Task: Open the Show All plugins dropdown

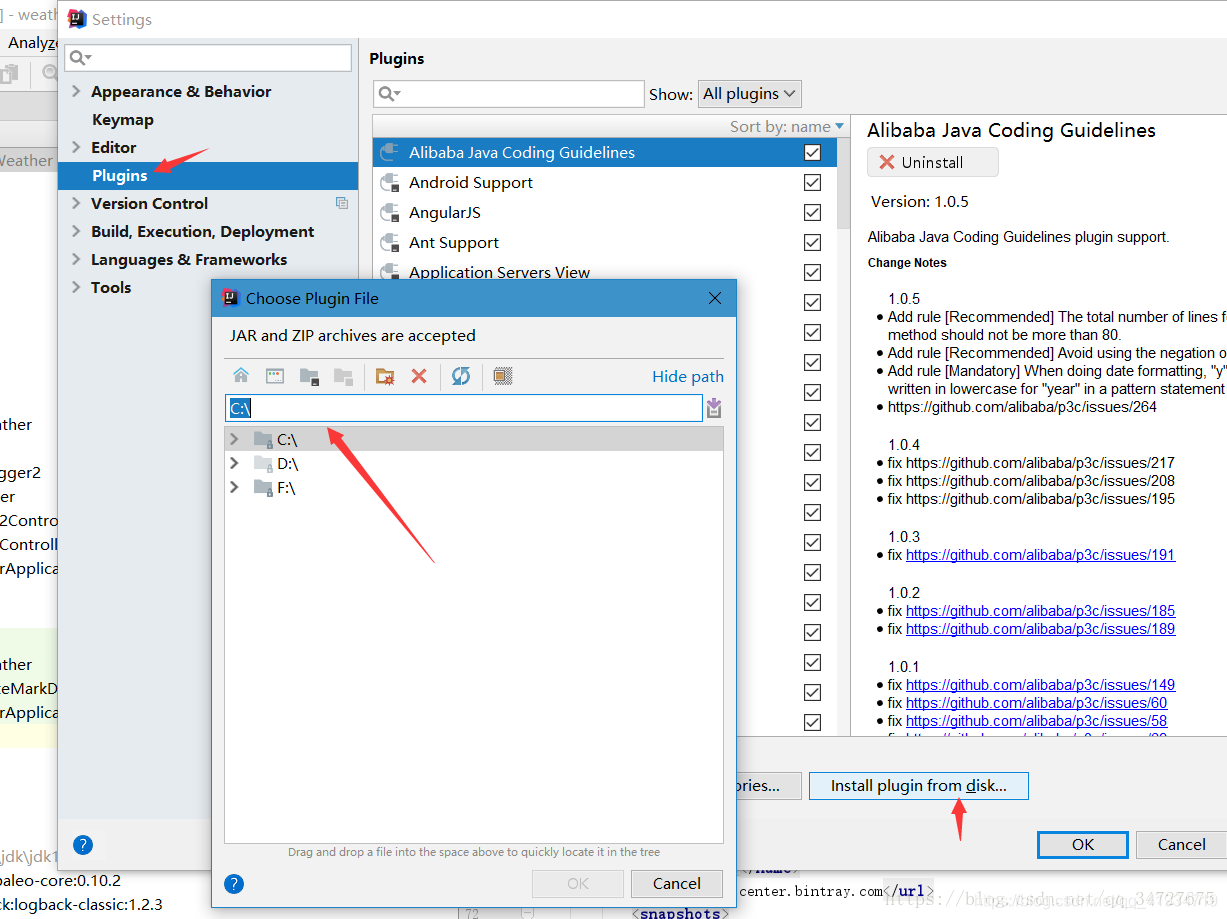Action: (749, 94)
